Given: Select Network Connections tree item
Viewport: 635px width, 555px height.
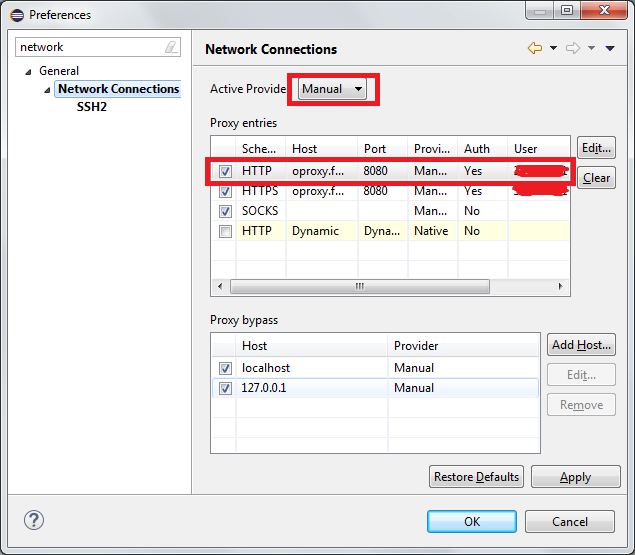Looking at the screenshot, I should pos(118,89).
